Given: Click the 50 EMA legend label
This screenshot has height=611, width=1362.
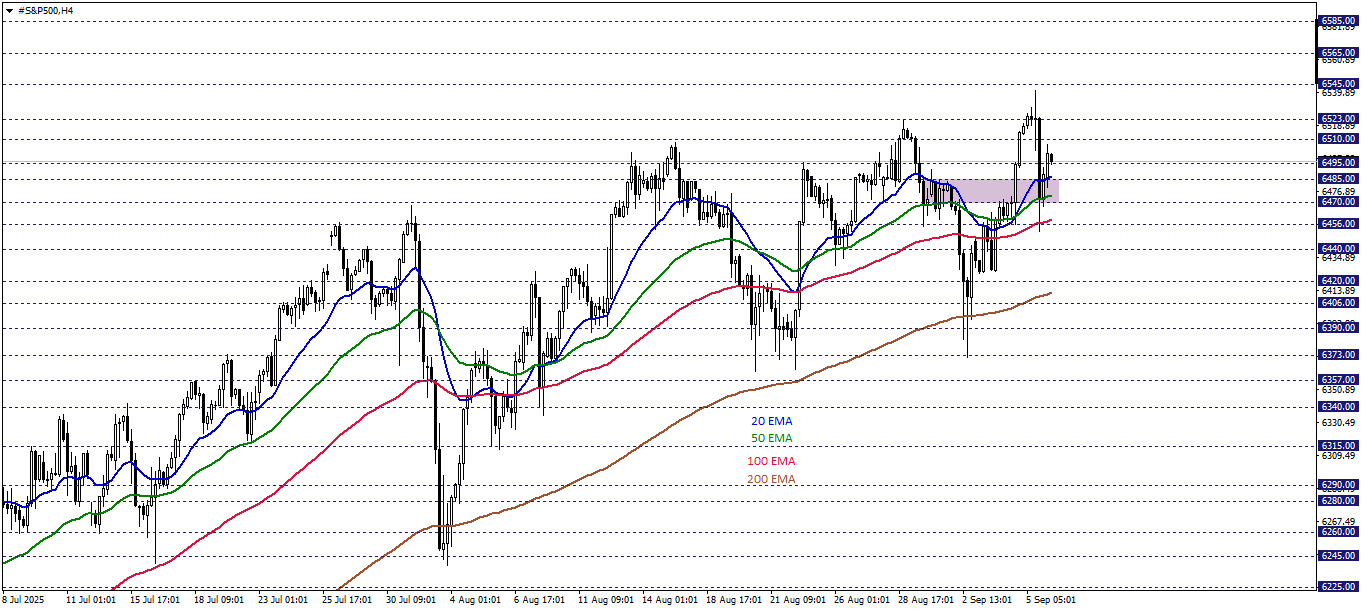Looking at the screenshot, I should 771,438.
